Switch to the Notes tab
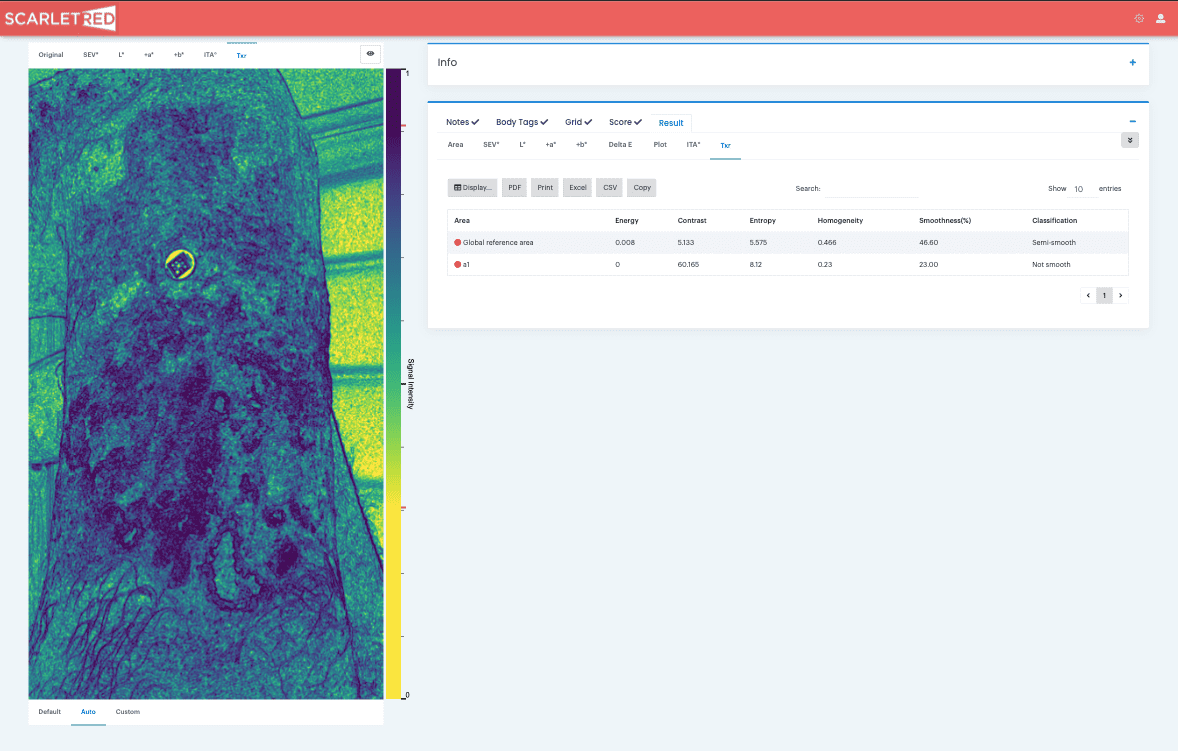The height and width of the screenshot is (751, 1178). click(x=462, y=122)
